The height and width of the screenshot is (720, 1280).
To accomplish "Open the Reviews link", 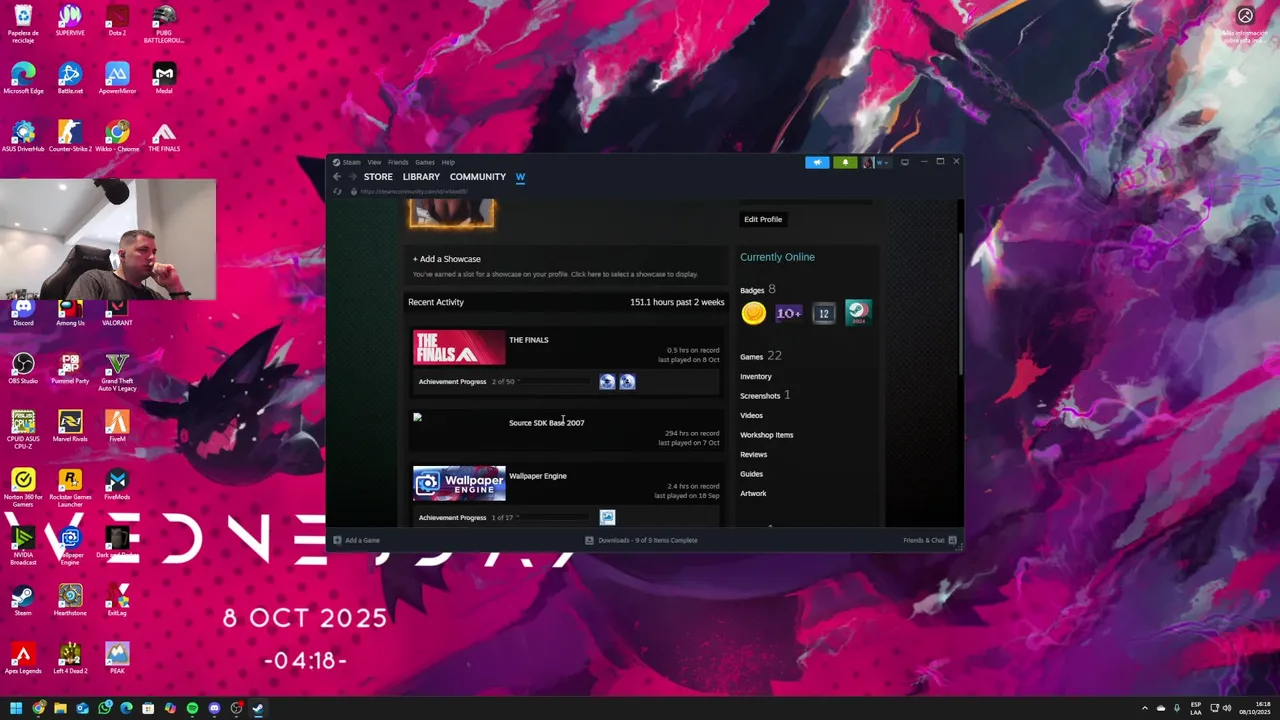I will pyautogui.click(x=754, y=454).
